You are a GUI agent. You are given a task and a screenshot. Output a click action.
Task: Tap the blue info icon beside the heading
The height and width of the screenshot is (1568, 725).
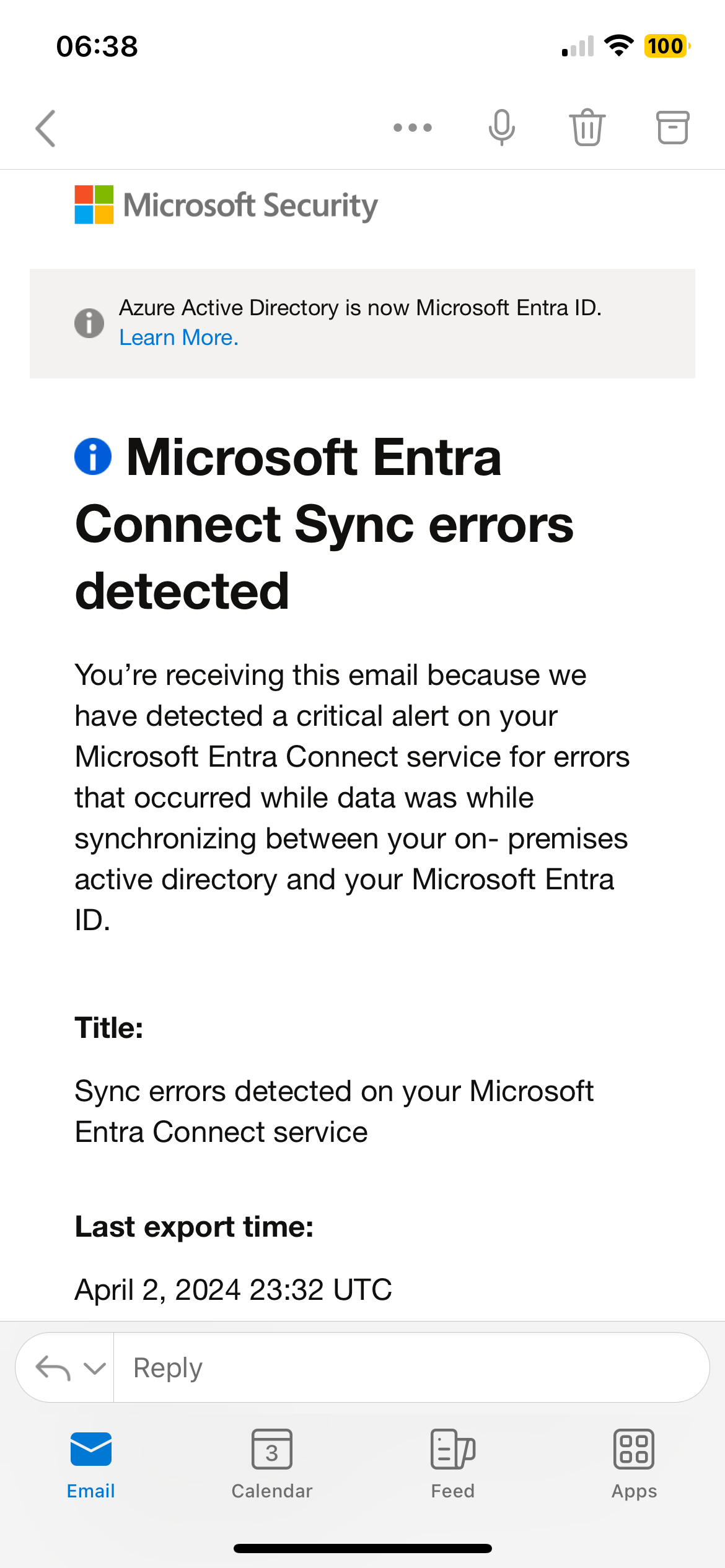pos(92,457)
